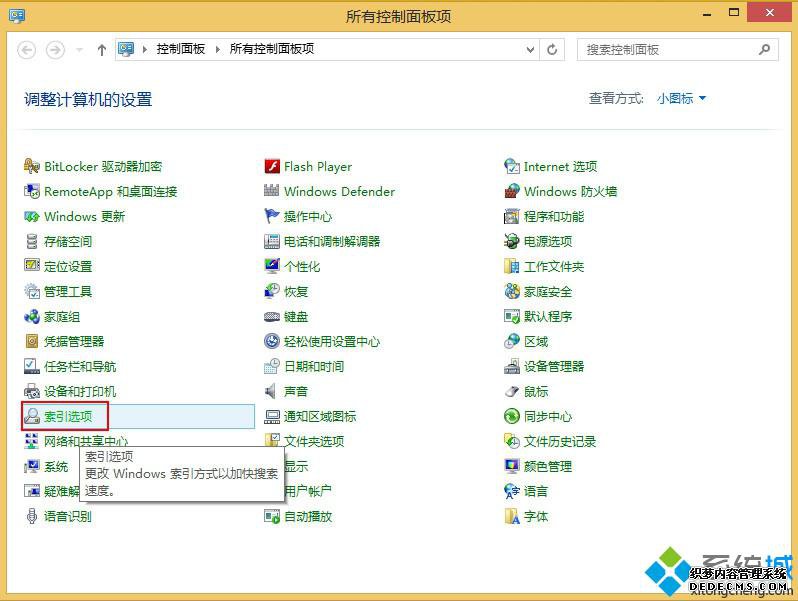The height and width of the screenshot is (601, 798).
Task: Open 用户帐户 link
Action: pyautogui.click(x=308, y=491)
